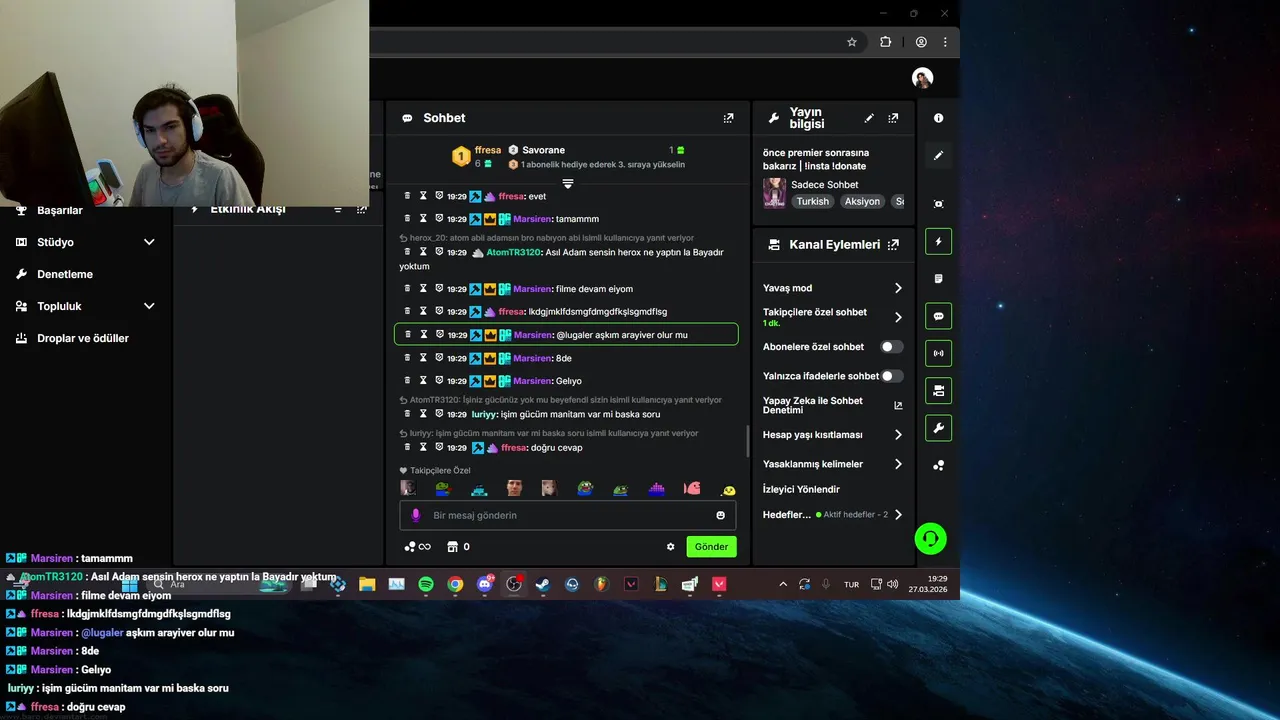Click the highlighted @lugaler message
1280x720 pixels.
pos(566,335)
